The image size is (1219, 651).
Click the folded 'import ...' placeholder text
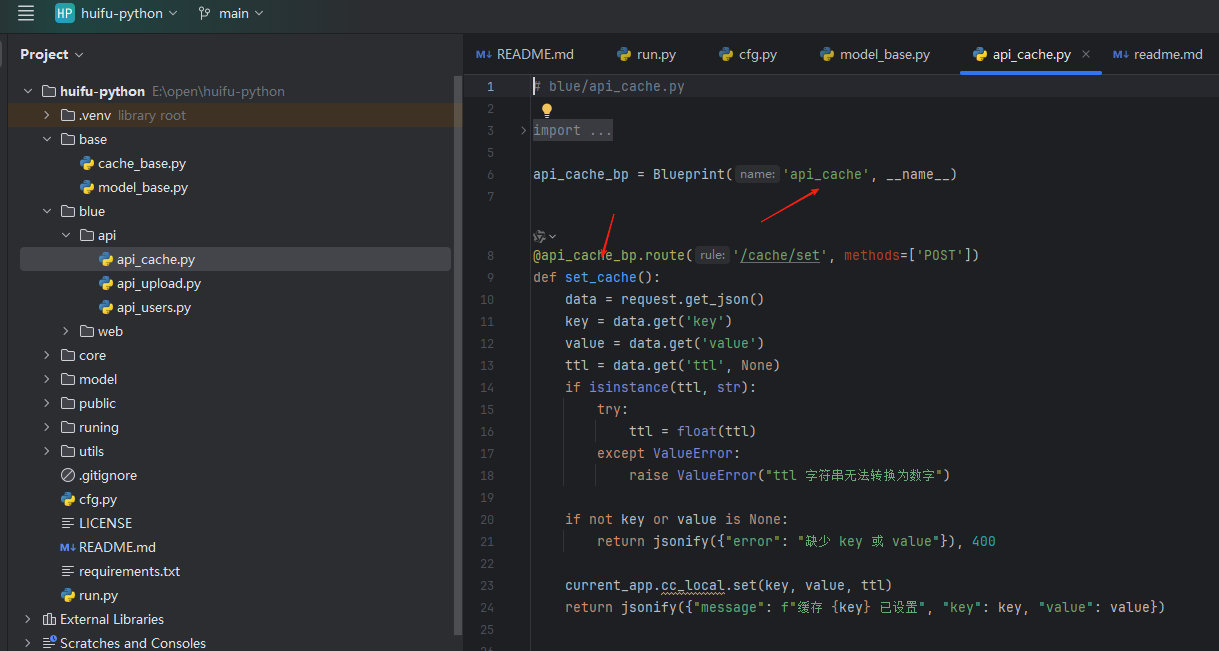click(x=572, y=131)
